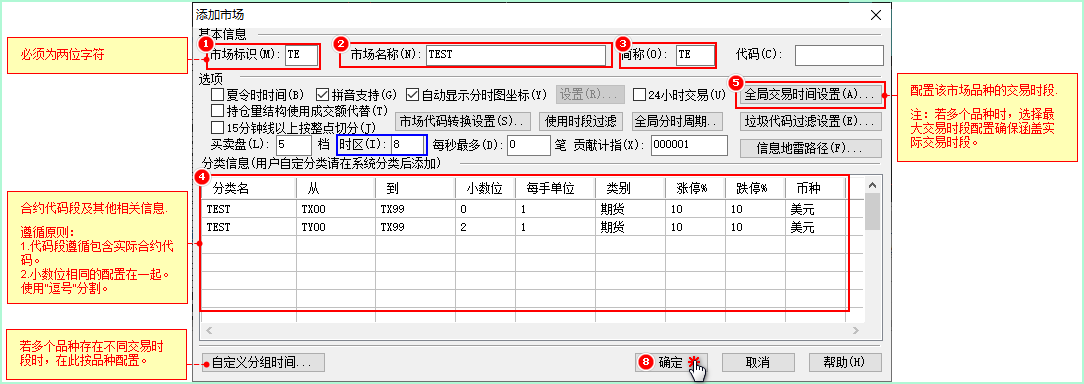
Task: Close the 添加市场 dialog
Action: (876, 15)
